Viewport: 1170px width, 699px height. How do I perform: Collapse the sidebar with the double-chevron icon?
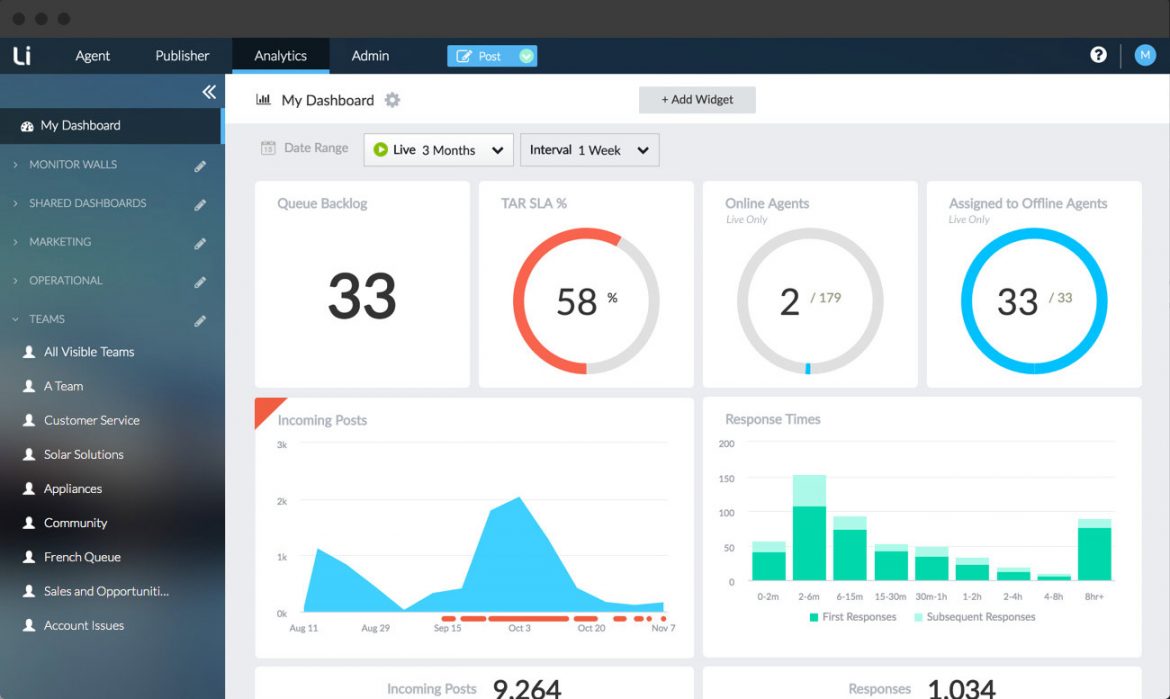209,91
